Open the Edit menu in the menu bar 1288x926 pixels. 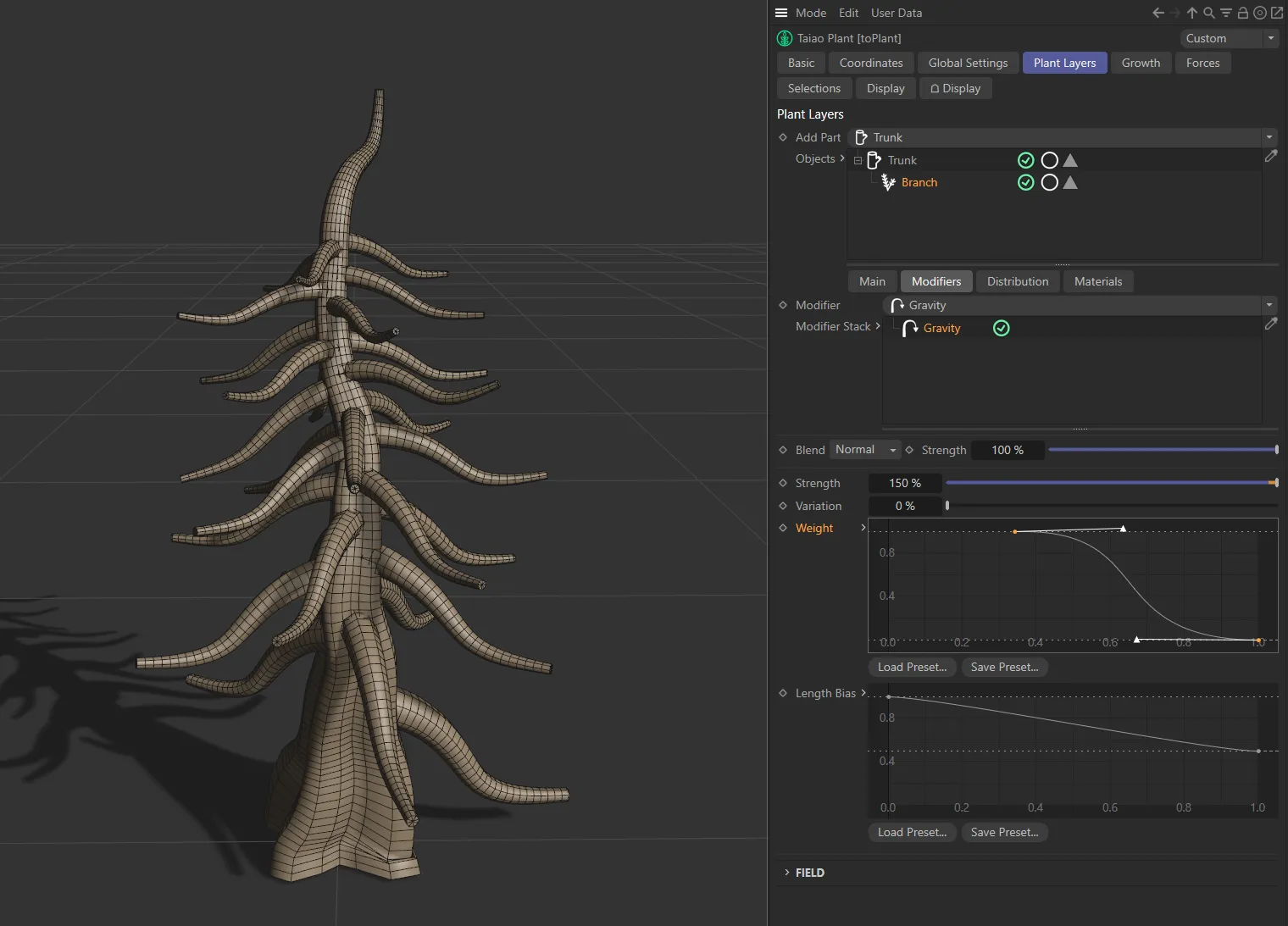848,13
